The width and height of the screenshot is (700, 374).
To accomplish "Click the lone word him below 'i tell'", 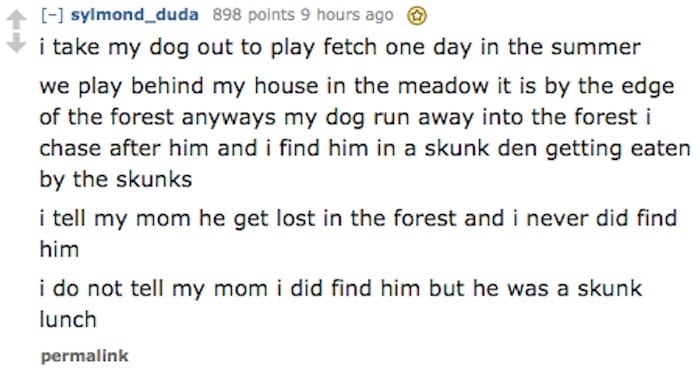I will 59,249.
